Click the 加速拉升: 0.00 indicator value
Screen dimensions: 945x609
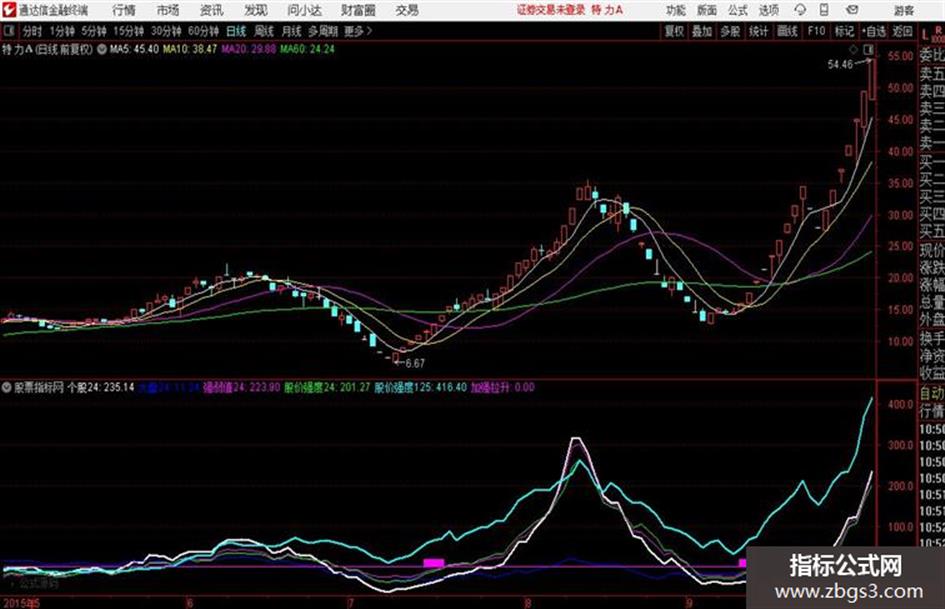pos(503,387)
